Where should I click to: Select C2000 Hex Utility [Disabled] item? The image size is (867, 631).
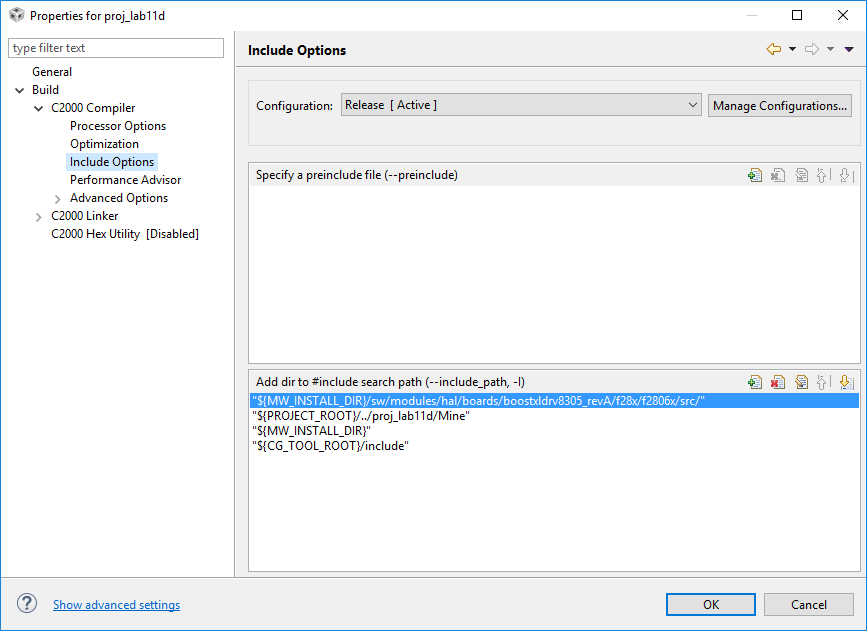click(x=125, y=234)
